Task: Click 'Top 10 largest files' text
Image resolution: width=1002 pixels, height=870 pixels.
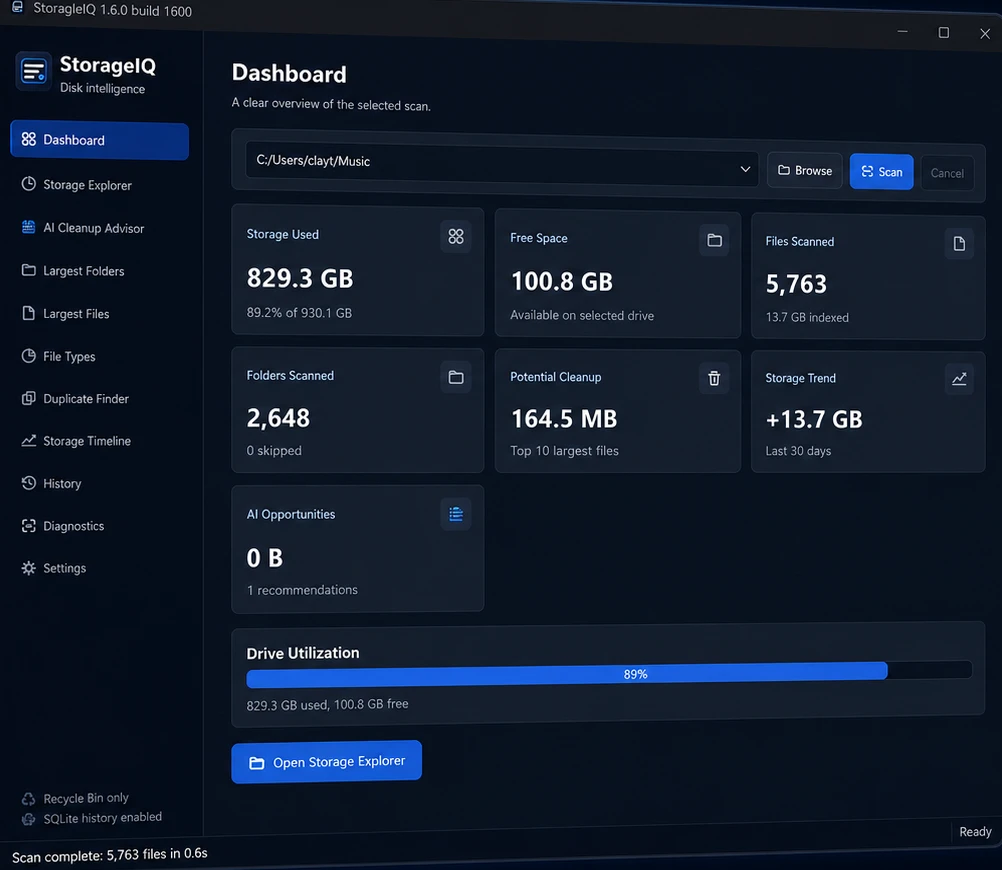Action: coord(564,451)
